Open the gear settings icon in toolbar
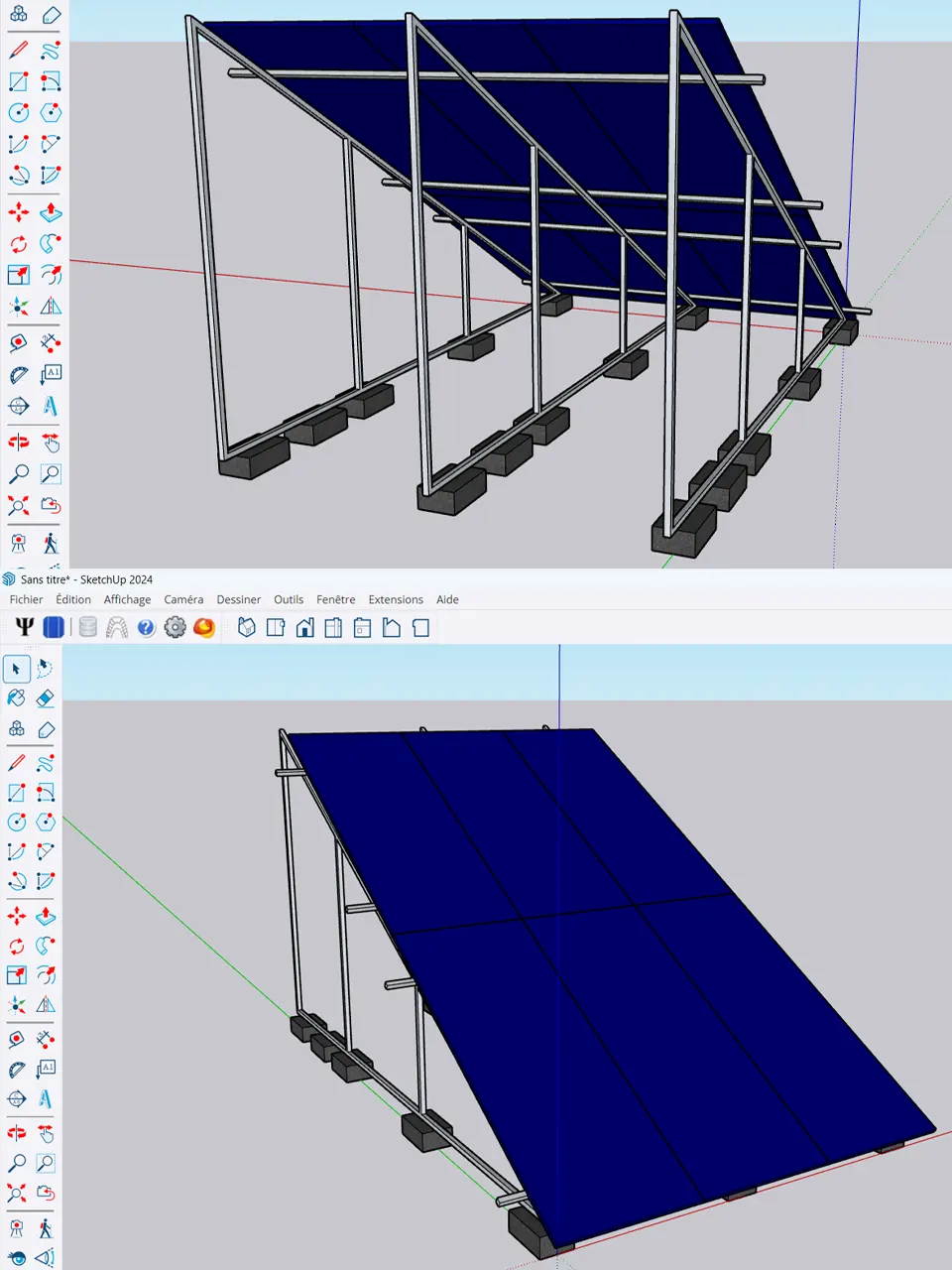The image size is (952, 1270). pyautogui.click(x=176, y=627)
